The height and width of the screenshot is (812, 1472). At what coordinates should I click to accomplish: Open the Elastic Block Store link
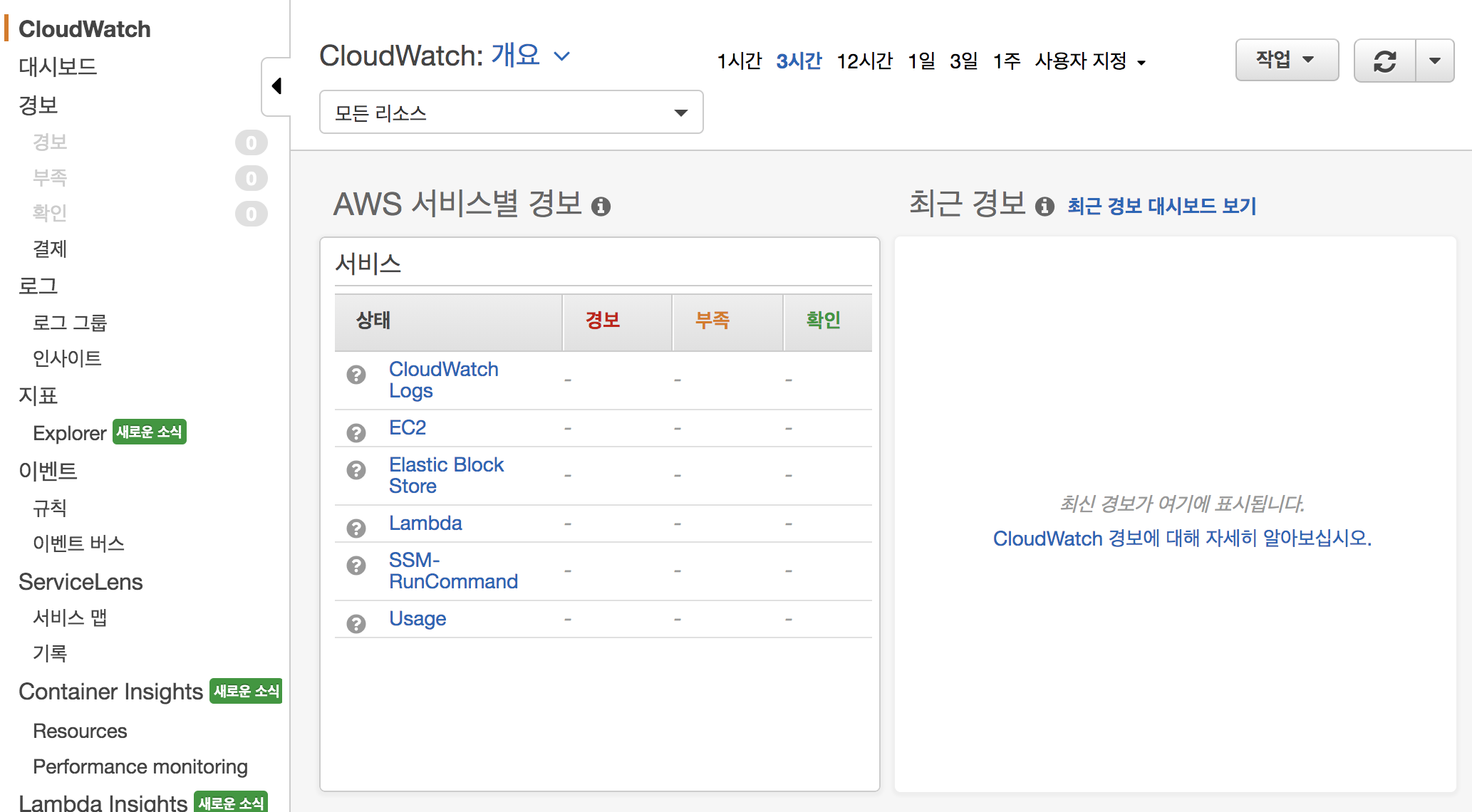coord(446,475)
